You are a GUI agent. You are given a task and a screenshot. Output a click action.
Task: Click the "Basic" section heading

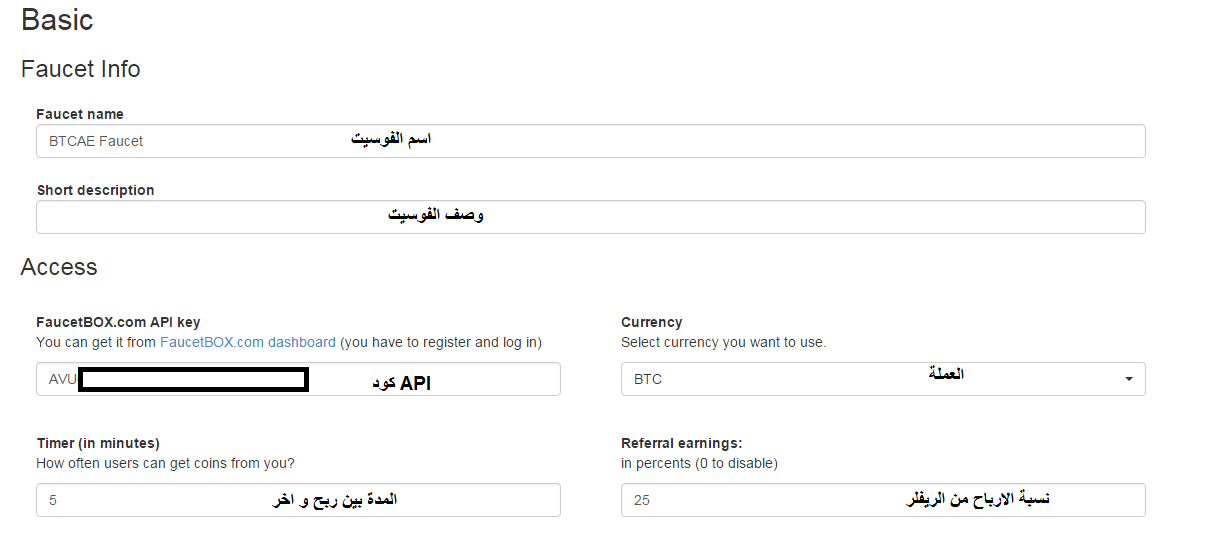pyautogui.click(x=57, y=20)
